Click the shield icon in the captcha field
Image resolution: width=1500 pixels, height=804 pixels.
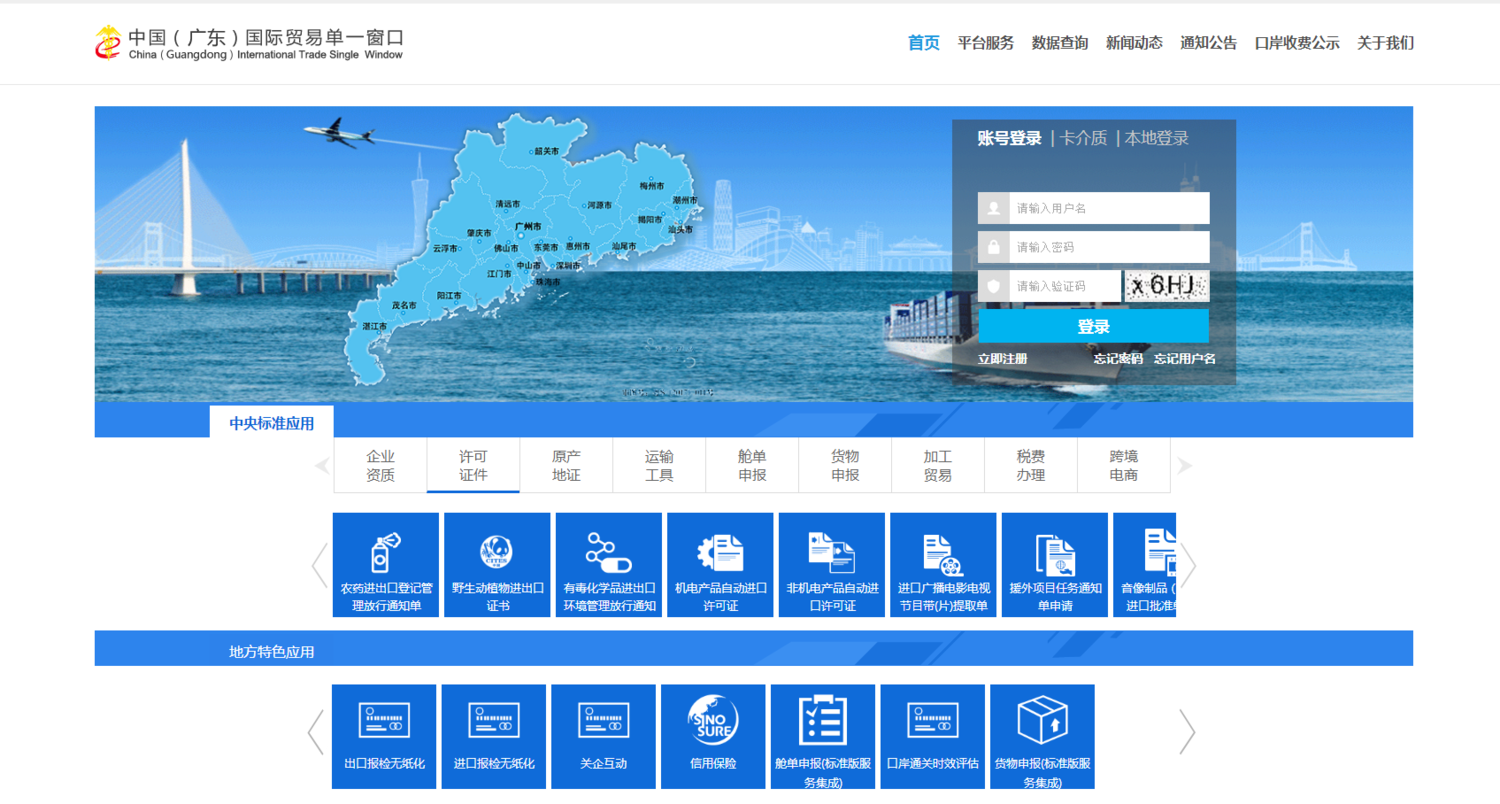pos(994,286)
